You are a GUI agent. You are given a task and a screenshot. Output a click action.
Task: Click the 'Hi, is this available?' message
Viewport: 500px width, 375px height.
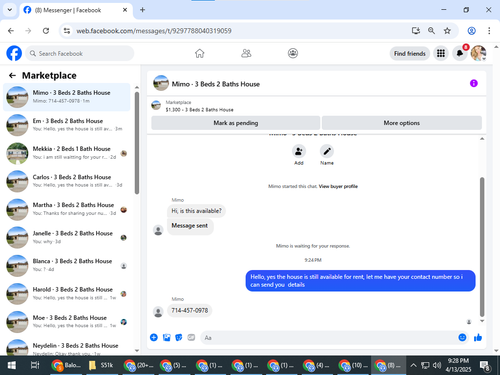tap(196, 211)
